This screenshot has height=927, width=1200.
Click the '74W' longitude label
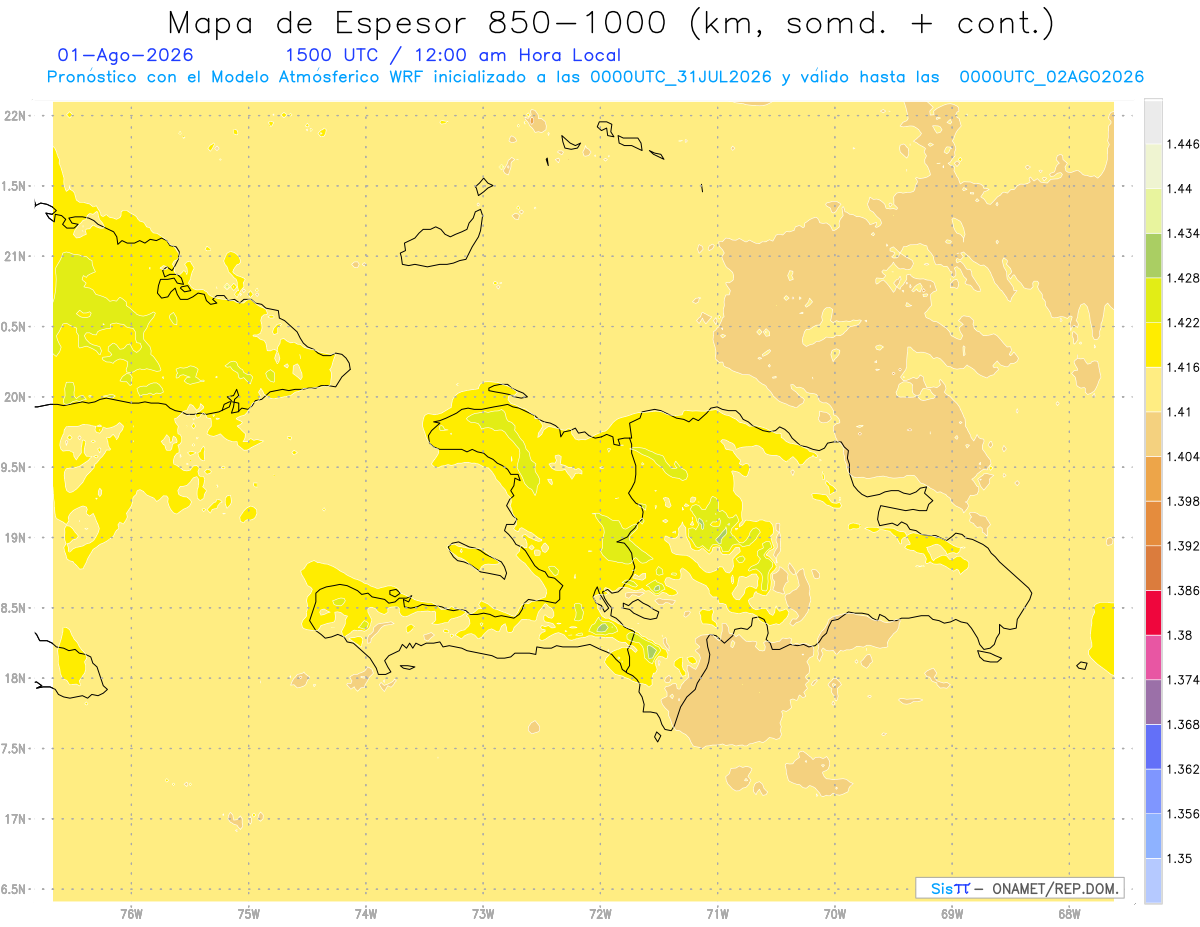(x=366, y=914)
